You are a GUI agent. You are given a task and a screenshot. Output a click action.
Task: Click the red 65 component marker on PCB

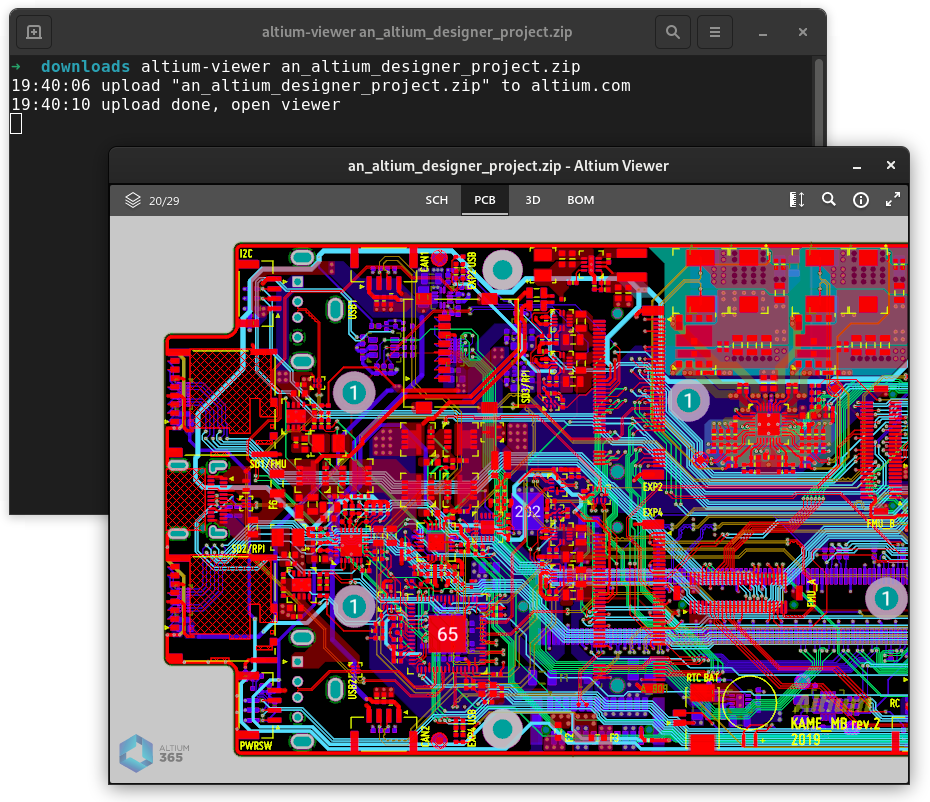(447, 634)
